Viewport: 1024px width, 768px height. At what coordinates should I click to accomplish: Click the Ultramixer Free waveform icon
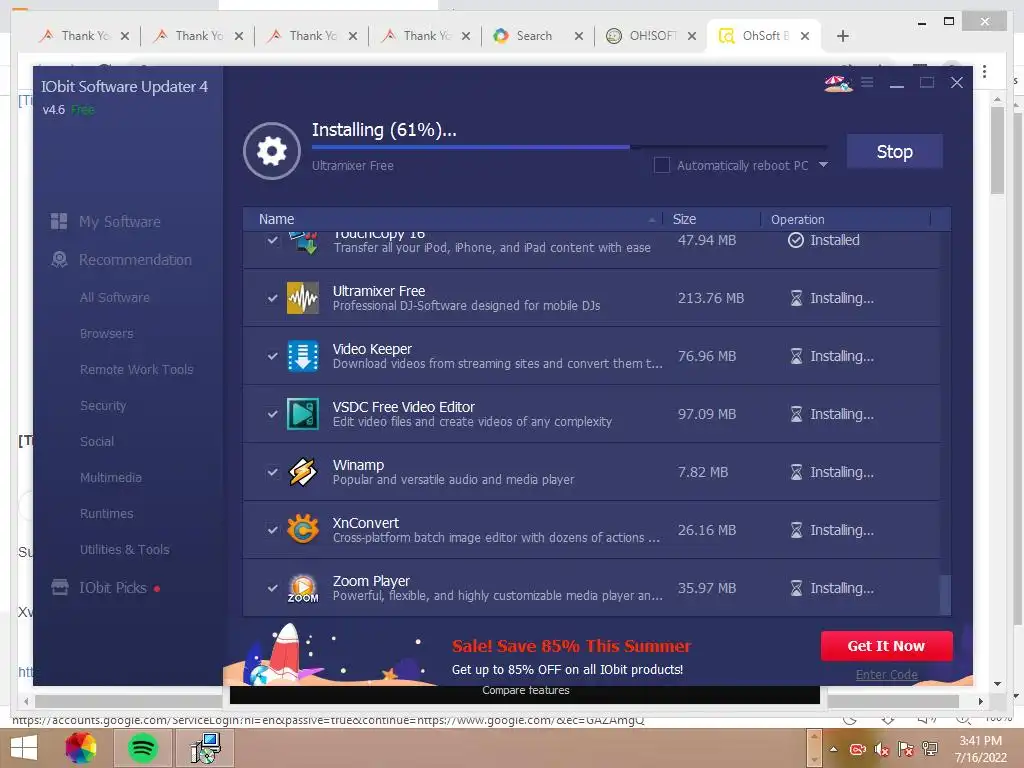(303, 298)
